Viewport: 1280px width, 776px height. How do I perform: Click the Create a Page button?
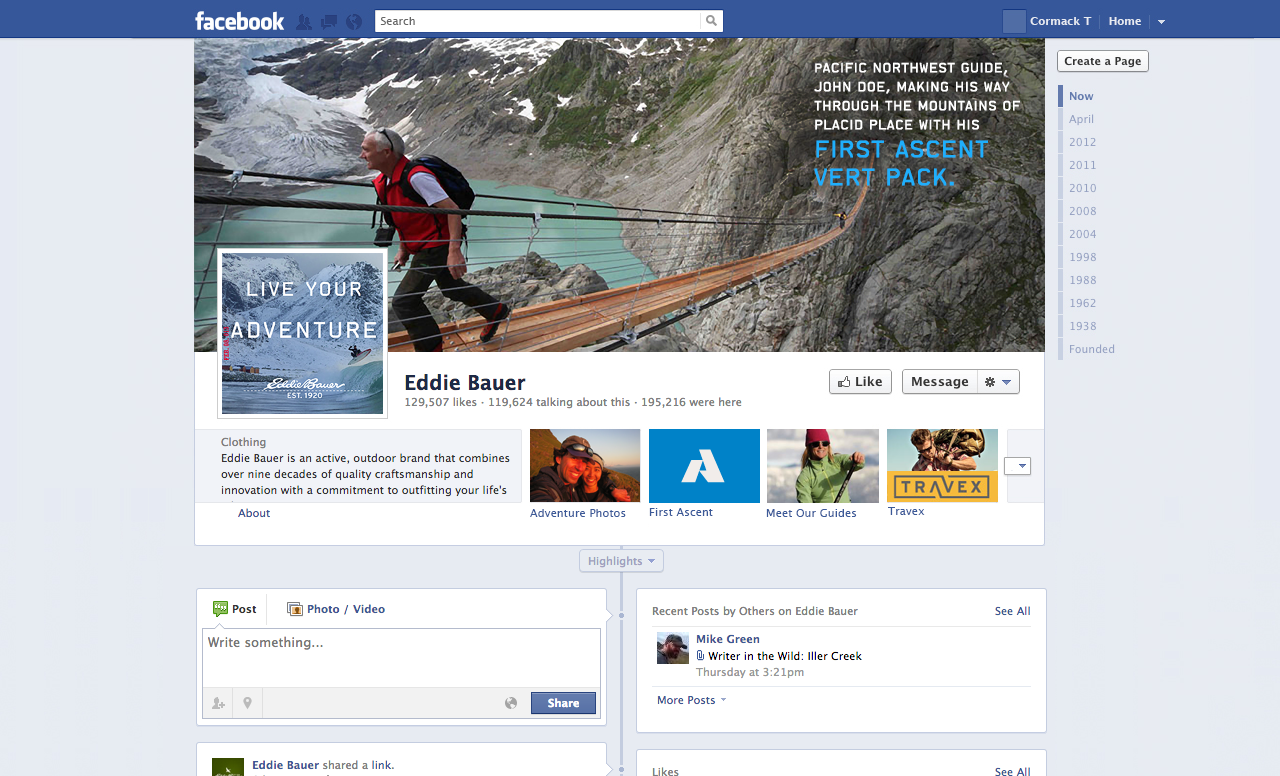(1103, 61)
